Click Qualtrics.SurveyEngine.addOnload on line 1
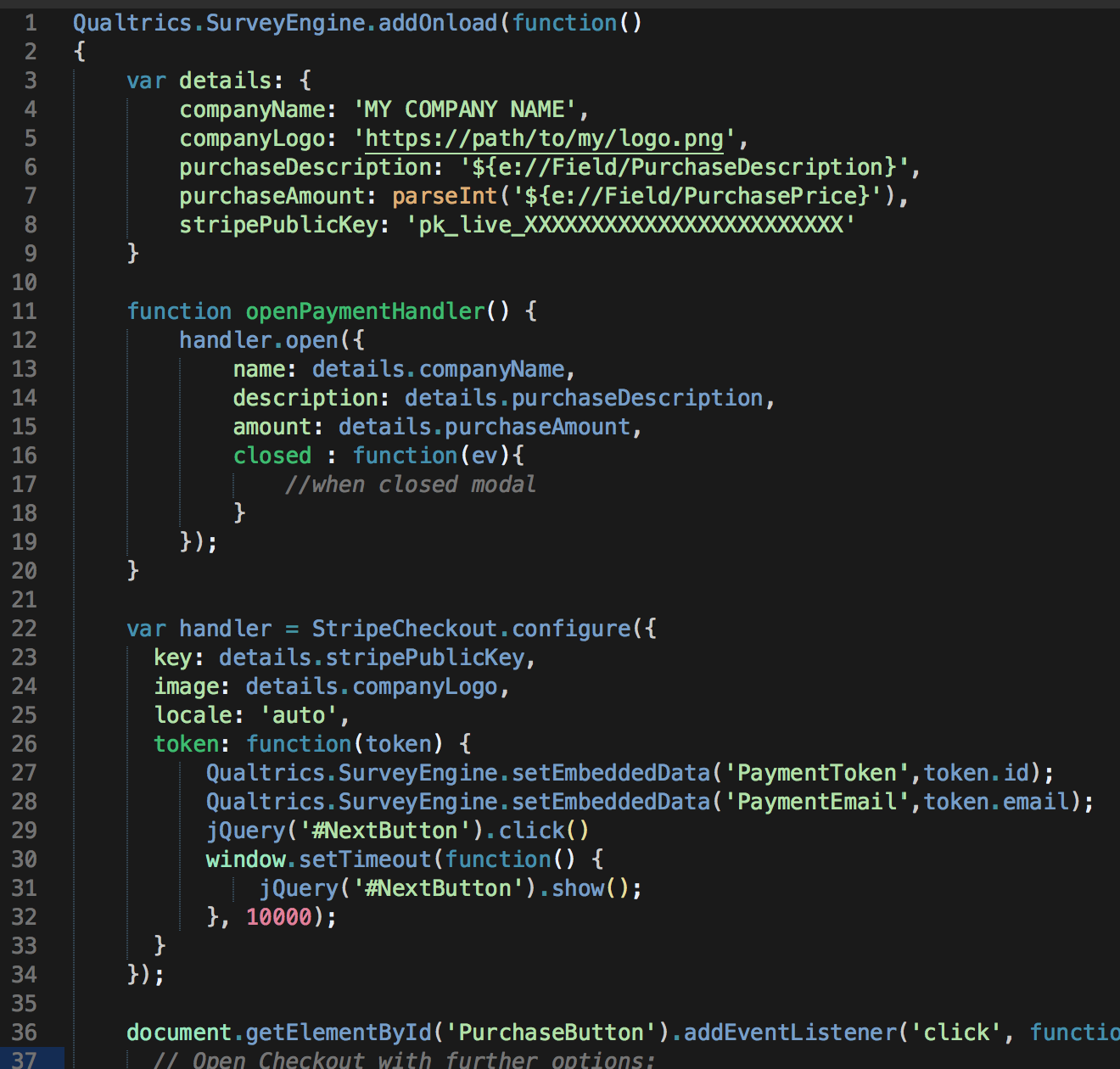The width and height of the screenshot is (1120, 1069). point(280,23)
